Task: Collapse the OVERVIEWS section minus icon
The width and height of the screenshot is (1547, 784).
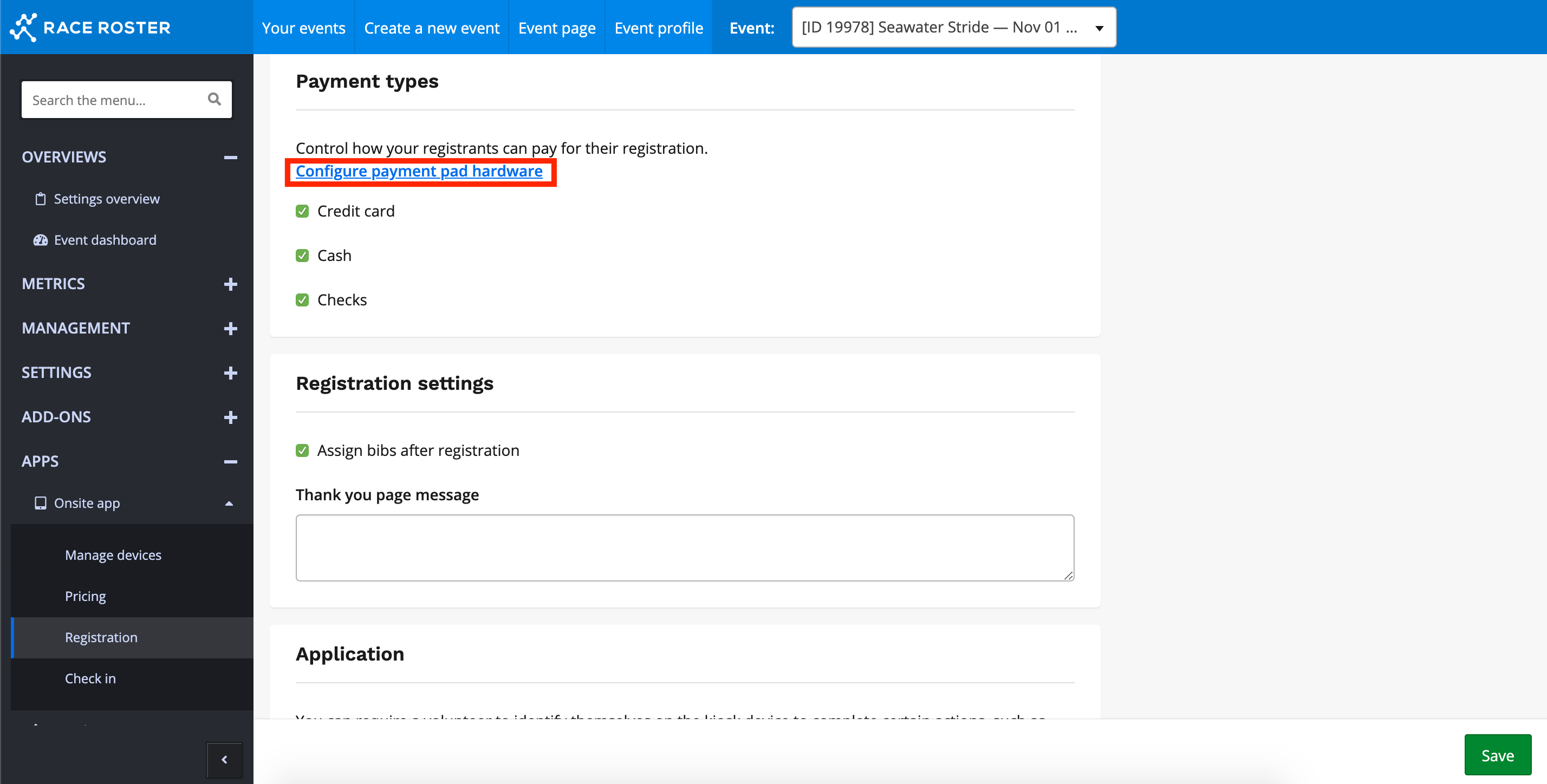Action: [x=230, y=157]
